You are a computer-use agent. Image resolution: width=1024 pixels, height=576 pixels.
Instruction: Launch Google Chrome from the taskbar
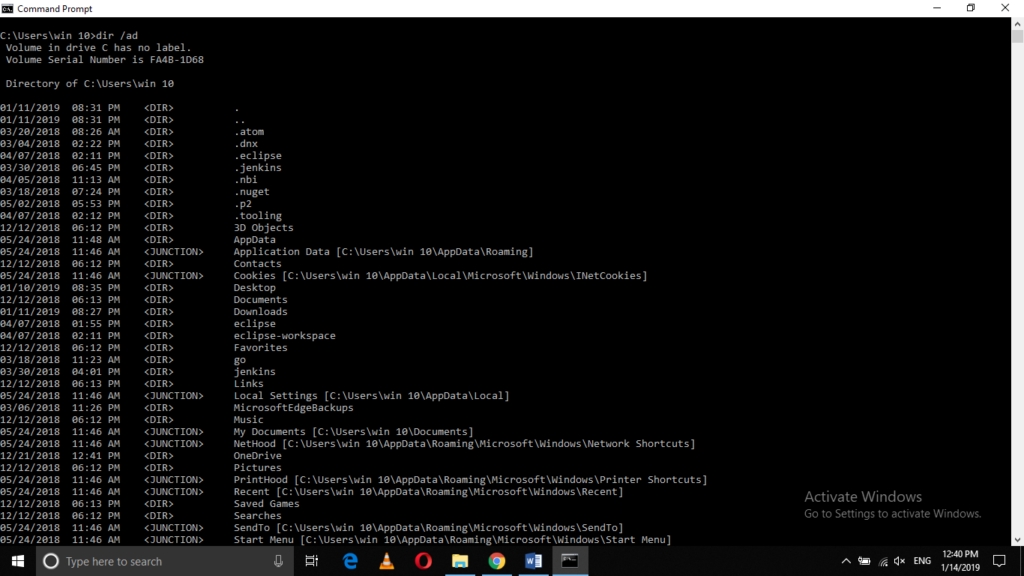click(497, 561)
